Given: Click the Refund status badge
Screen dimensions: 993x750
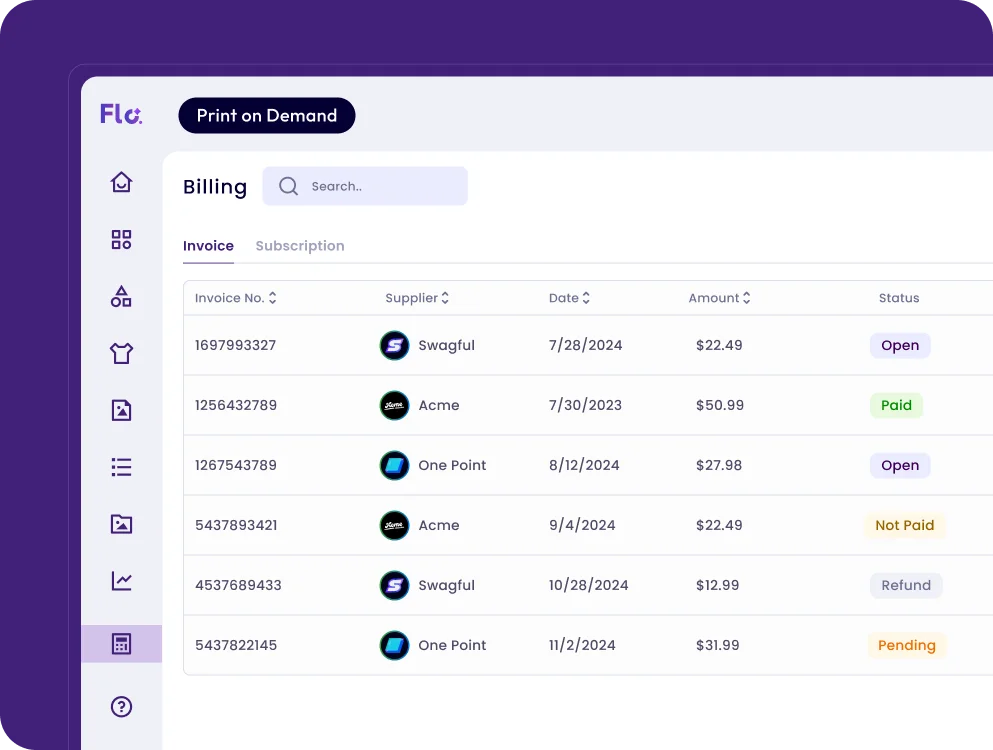Looking at the screenshot, I should tap(906, 585).
